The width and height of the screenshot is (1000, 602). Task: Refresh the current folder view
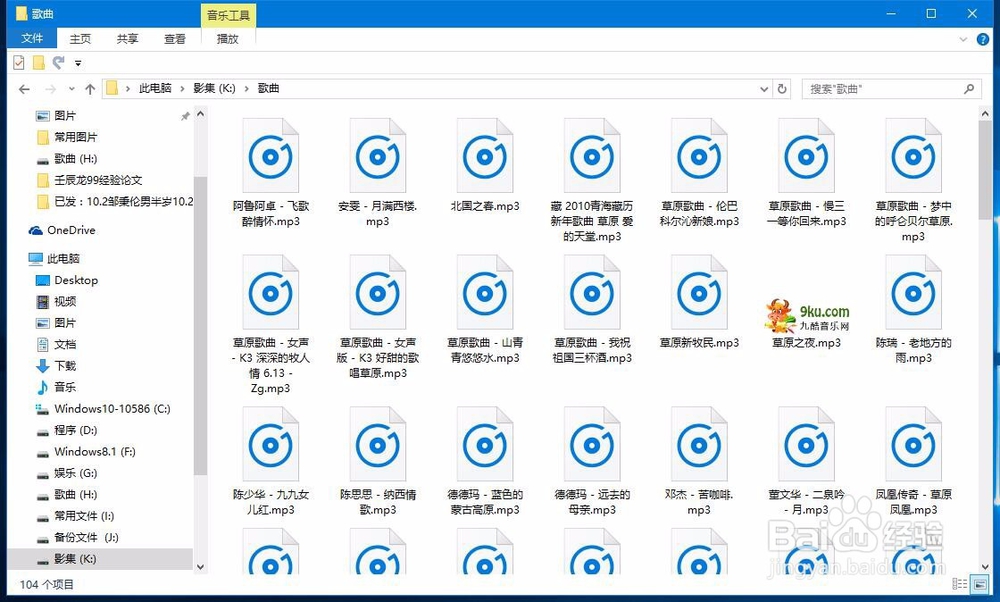tap(782, 89)
